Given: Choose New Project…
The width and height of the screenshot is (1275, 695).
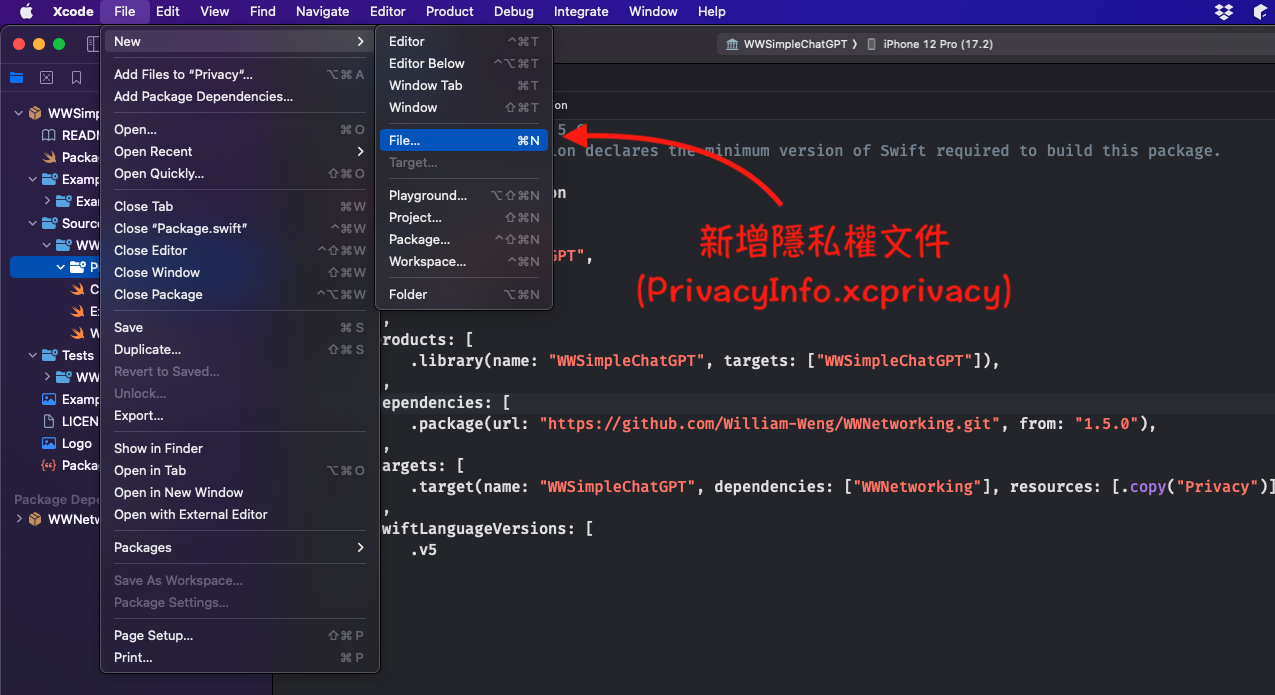Looking at the screenshot, I should pyautogui.click(x=464, y=217).
